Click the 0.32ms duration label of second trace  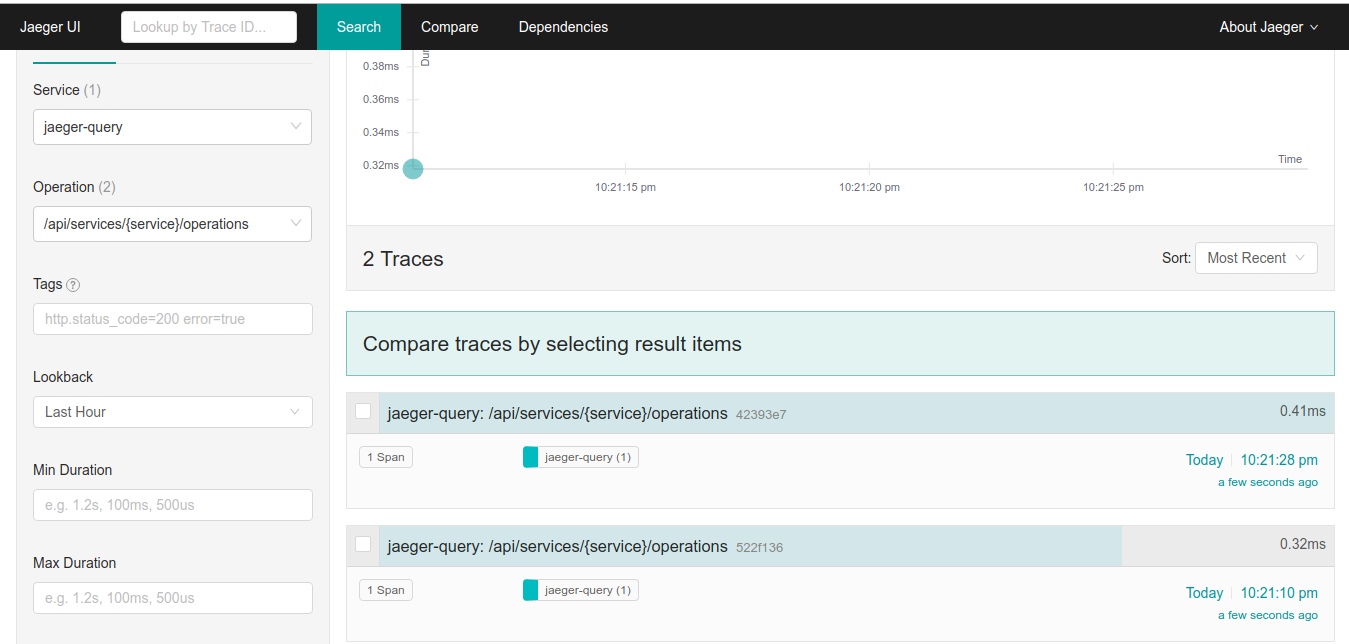click(x=1302, y=544)
